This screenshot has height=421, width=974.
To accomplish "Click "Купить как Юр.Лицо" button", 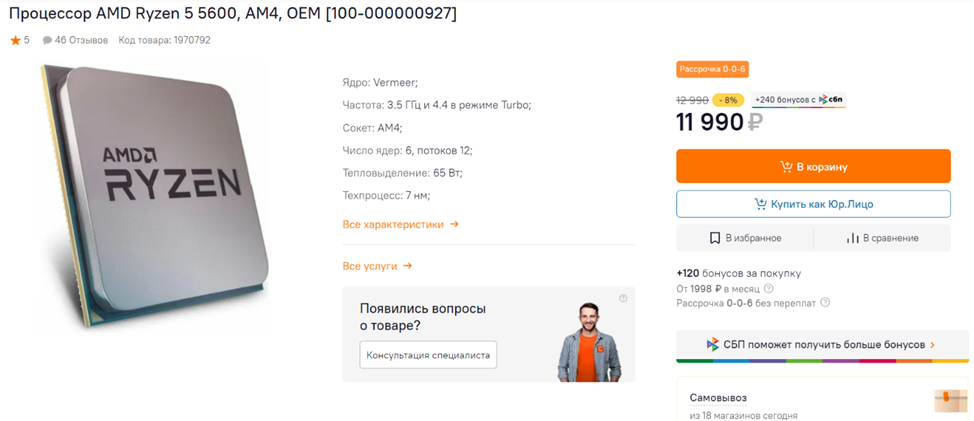I will tap(813, 204).
